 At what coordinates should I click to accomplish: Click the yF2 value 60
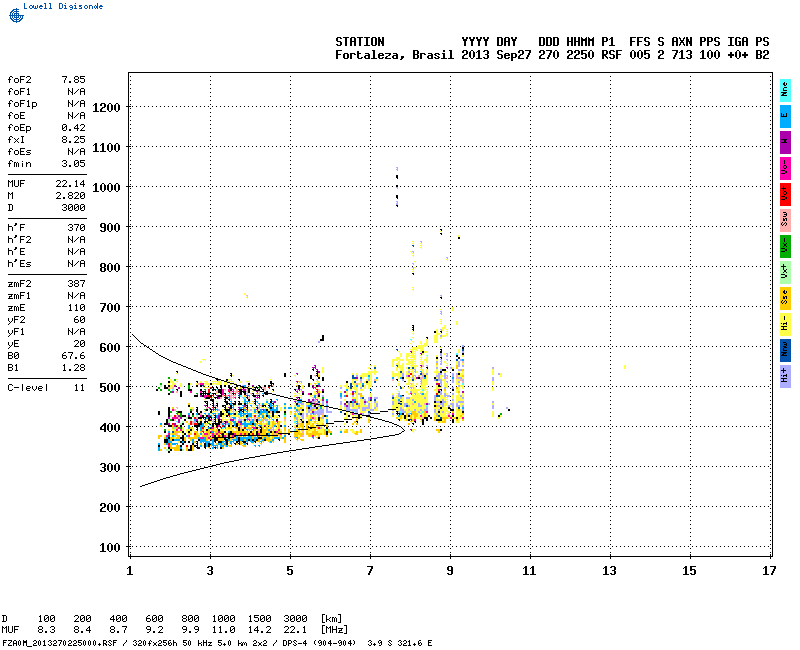80,320
